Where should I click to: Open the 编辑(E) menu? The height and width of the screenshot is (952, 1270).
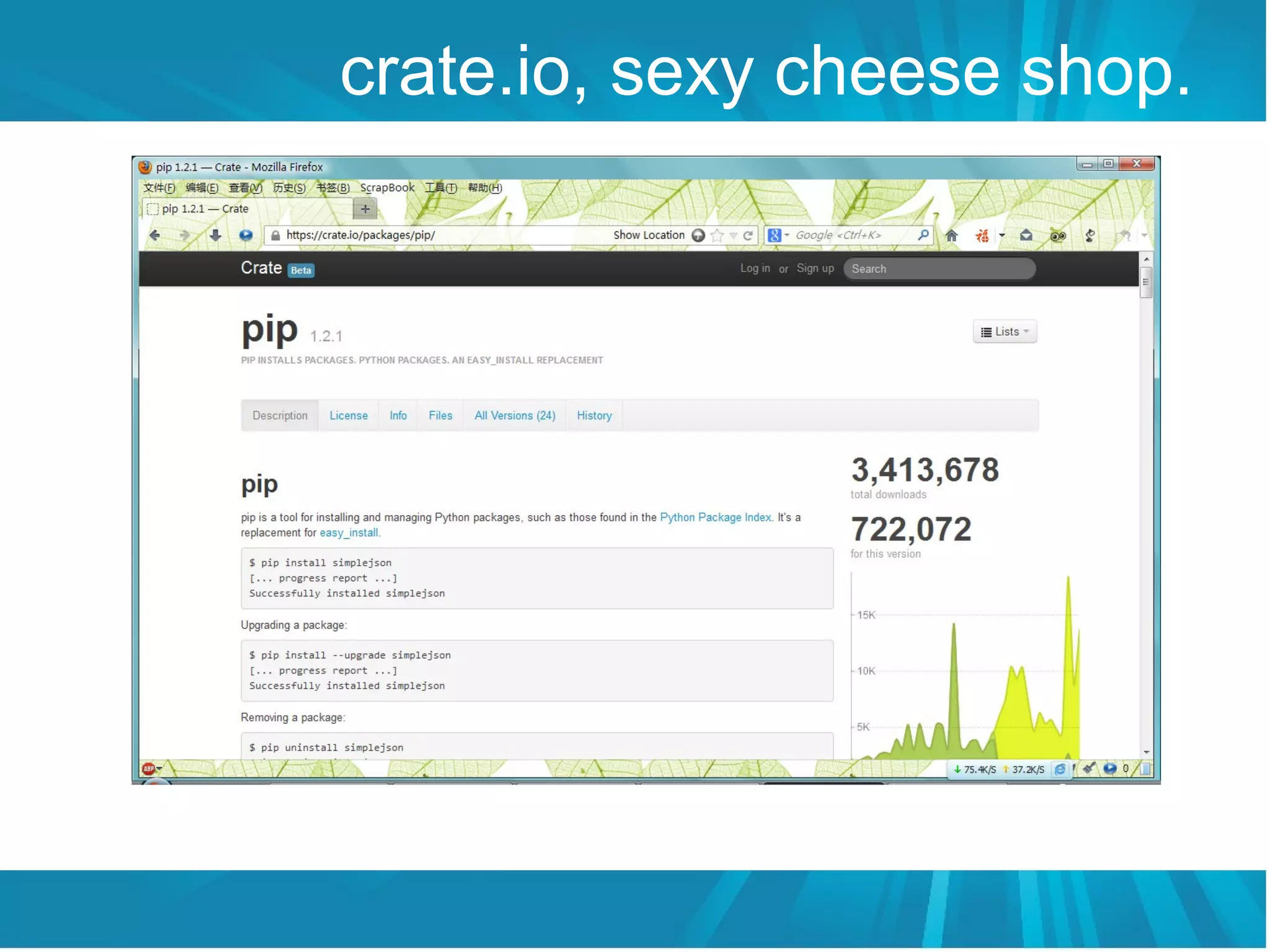202,188
